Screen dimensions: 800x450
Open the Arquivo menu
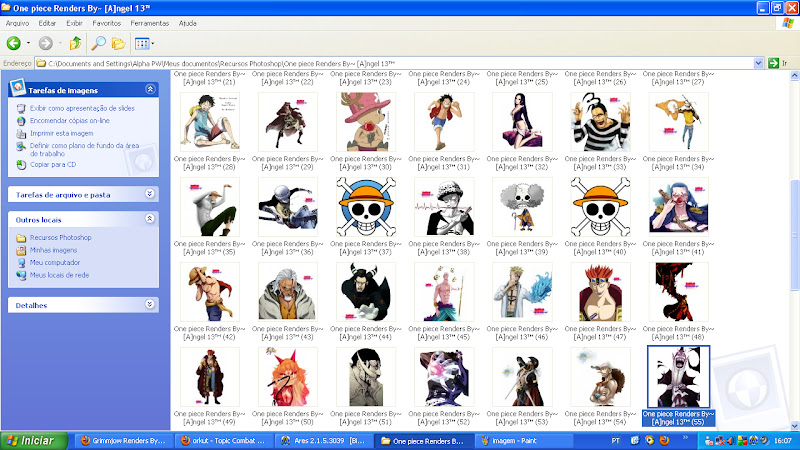17,23
